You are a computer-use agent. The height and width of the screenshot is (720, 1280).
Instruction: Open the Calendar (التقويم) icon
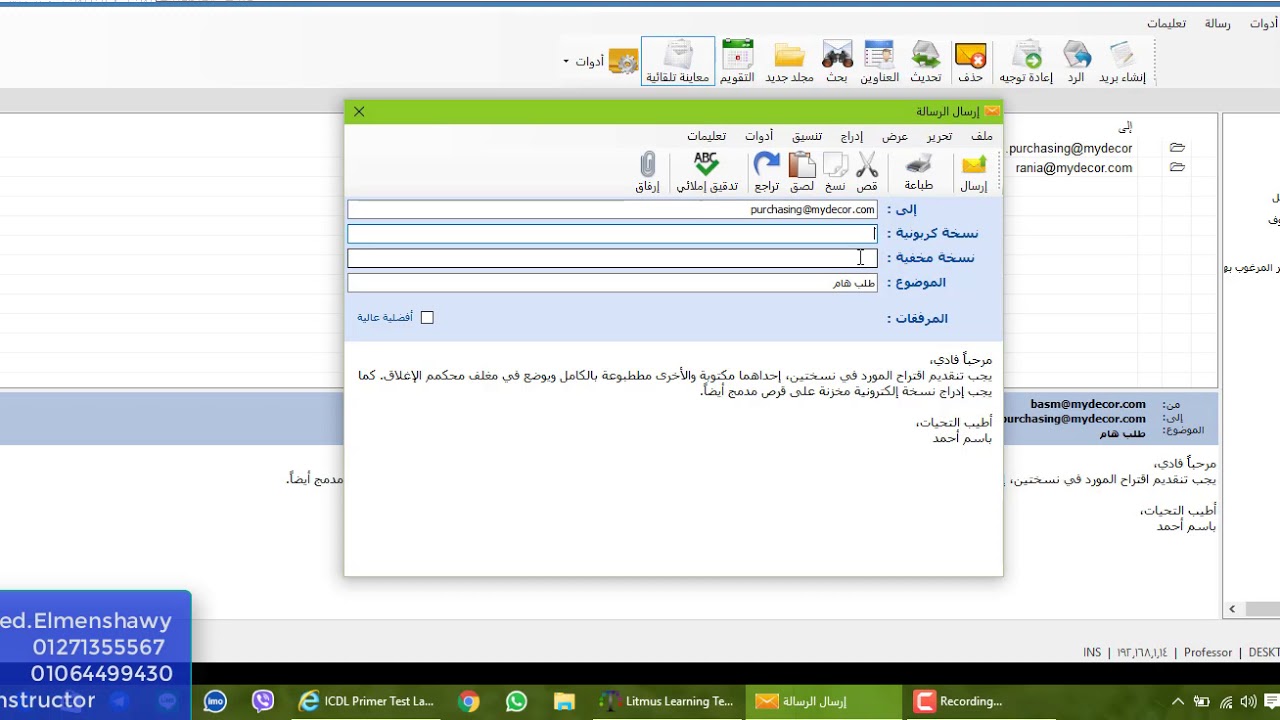[738, 62]
